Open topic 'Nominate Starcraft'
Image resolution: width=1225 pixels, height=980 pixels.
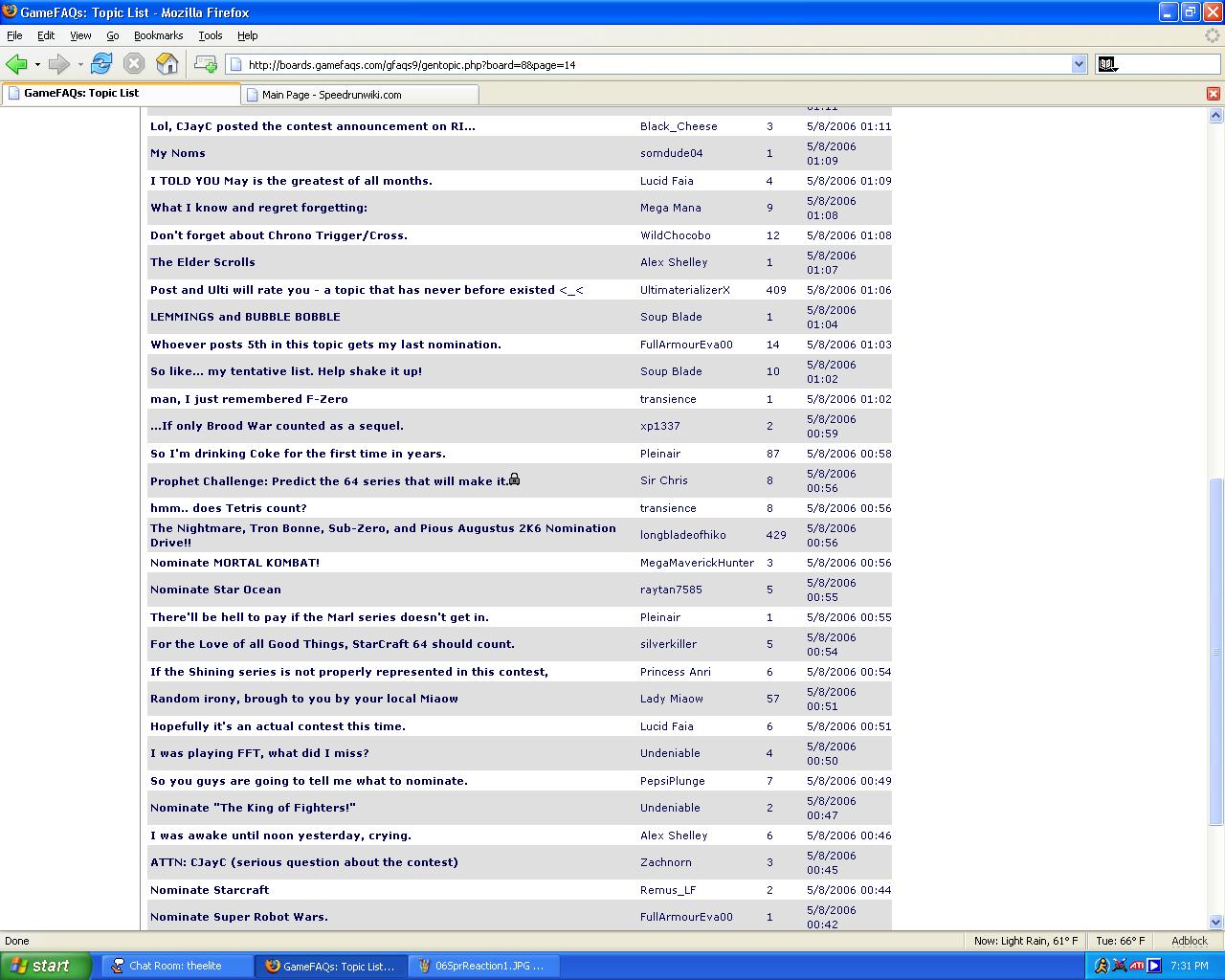point(209,890)
